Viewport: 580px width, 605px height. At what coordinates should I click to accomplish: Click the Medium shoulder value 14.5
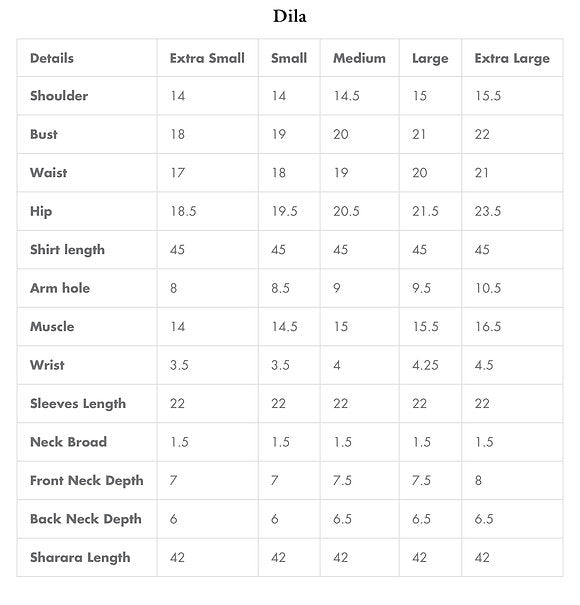click(x=347, y=96)
